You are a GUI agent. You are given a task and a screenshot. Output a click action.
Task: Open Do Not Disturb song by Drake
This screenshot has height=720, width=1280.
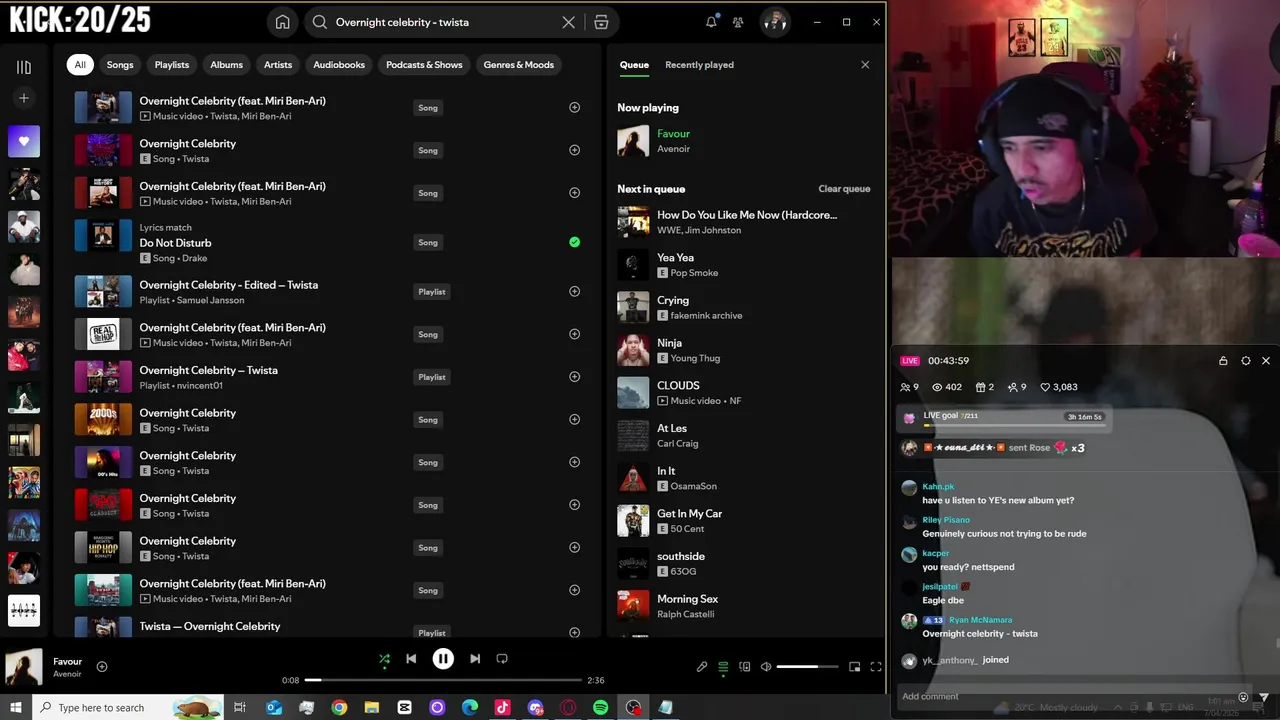click(x=175, y=243)
